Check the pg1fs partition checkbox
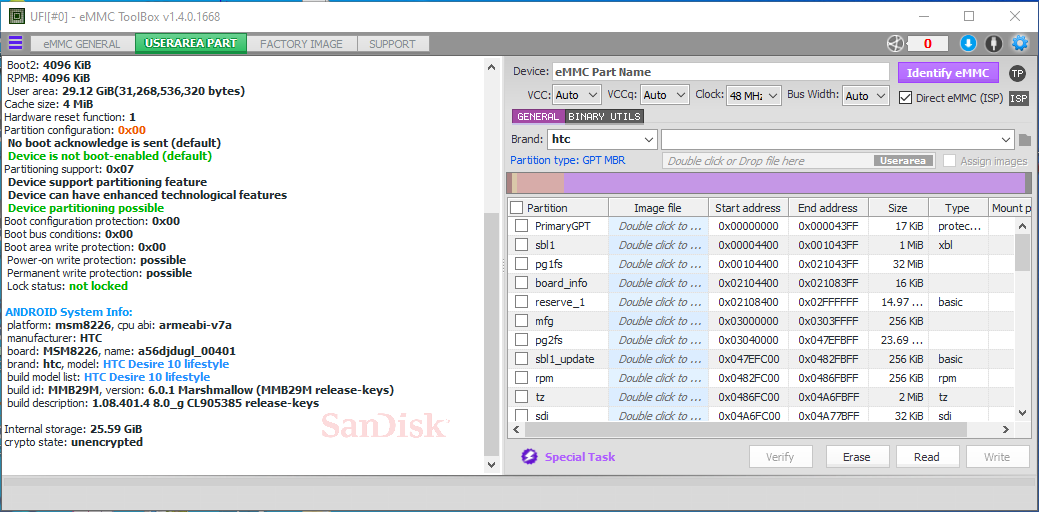 coord(521,264)
